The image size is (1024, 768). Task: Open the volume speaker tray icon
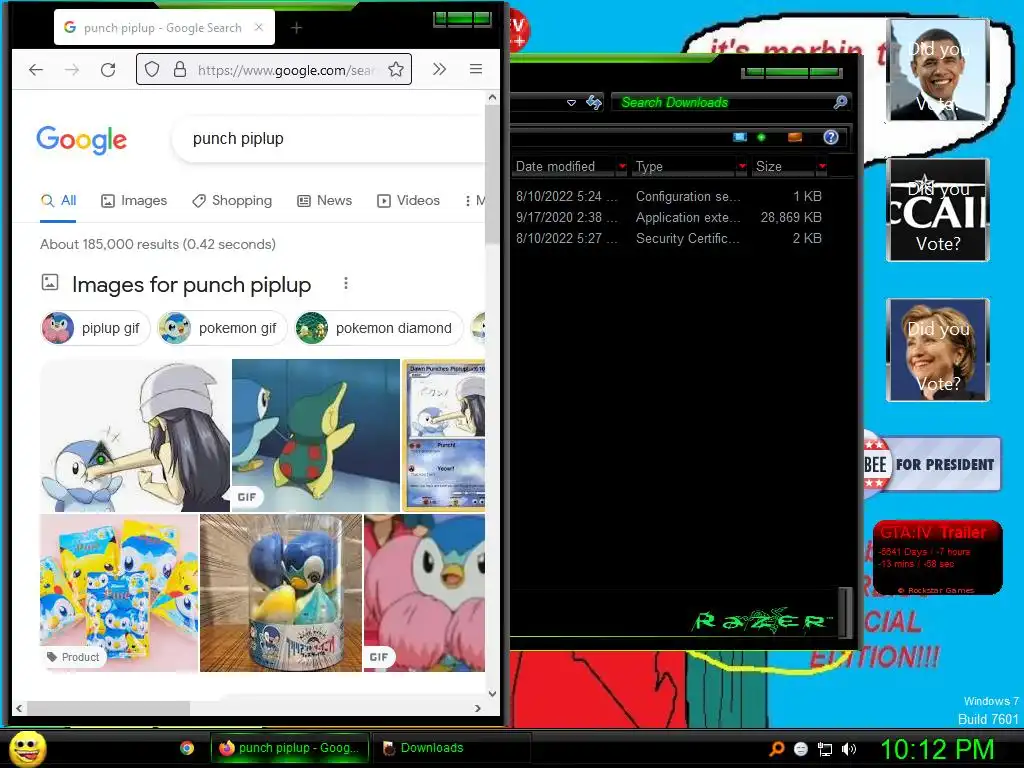849,749
